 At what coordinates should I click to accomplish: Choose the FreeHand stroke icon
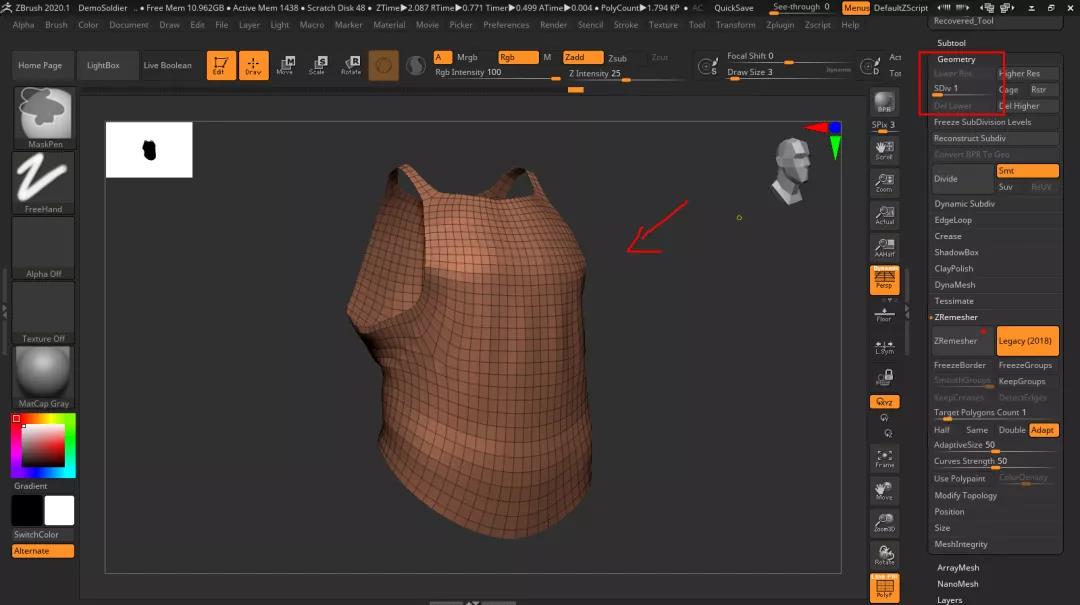(x=43, y=180)
